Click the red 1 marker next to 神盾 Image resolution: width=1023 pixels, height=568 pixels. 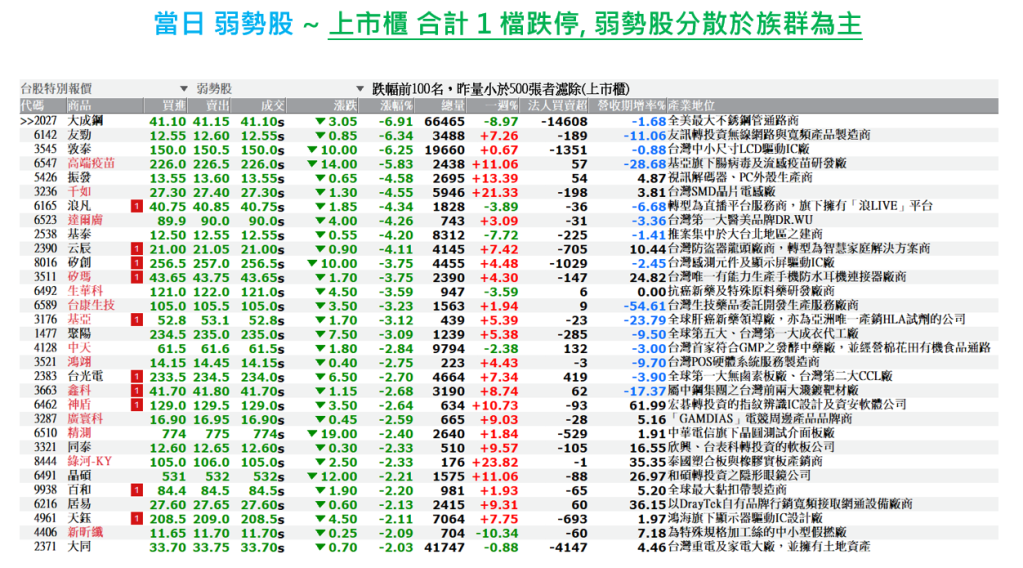(x=135, y=405)
